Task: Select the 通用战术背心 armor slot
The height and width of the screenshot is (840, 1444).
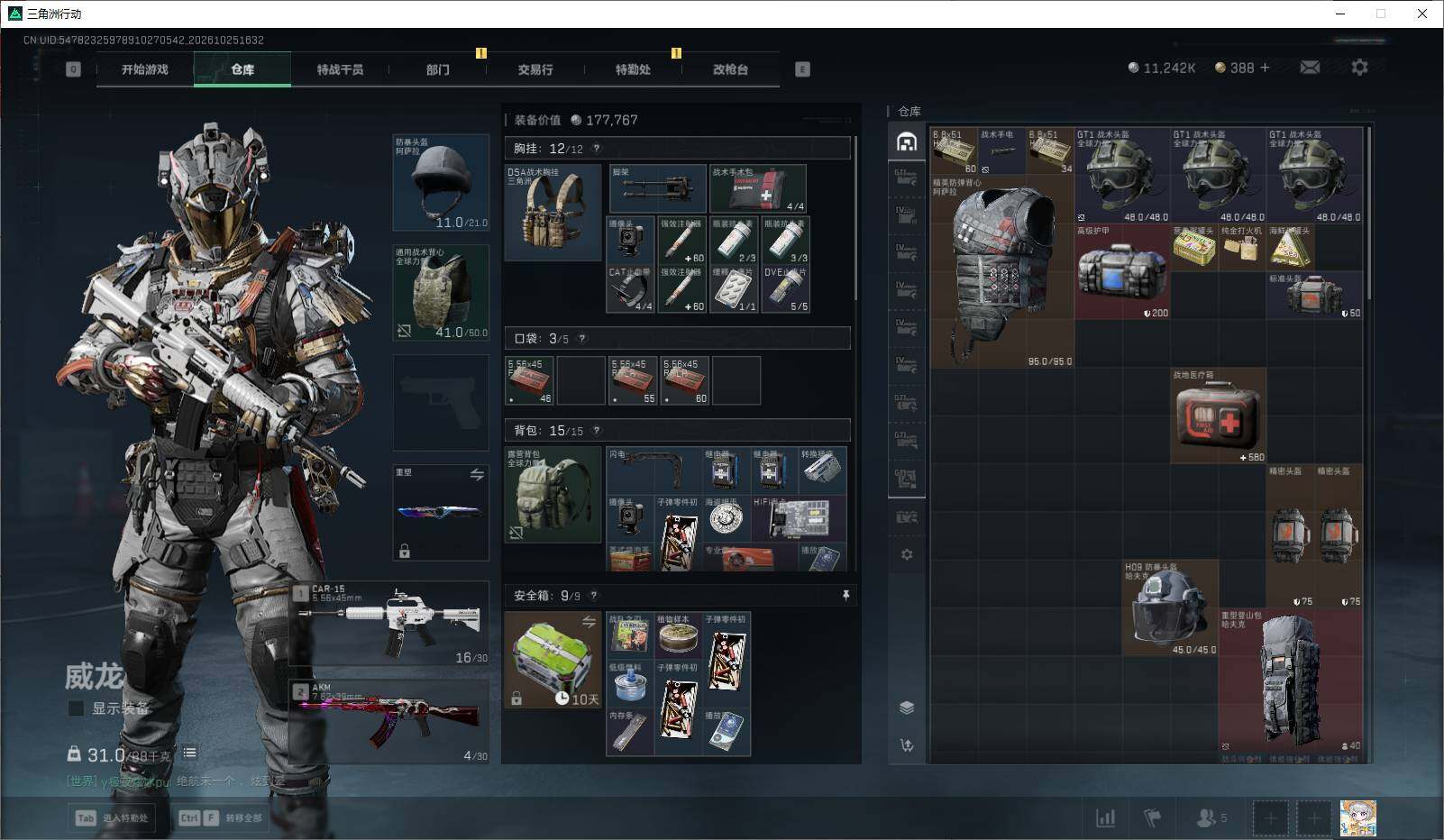Action: (x=441, y=293)
